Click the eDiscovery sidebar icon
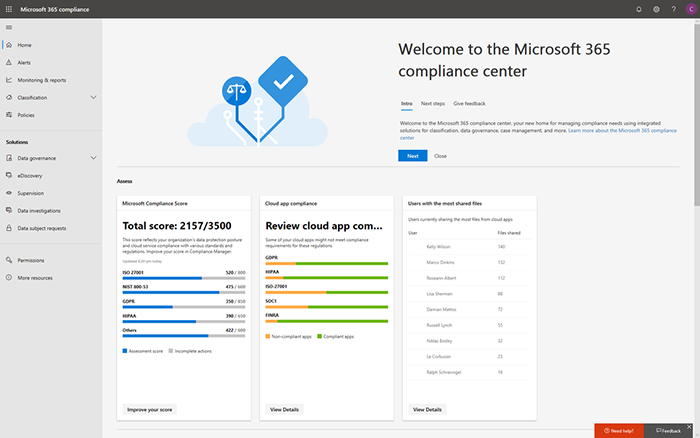Viewport: 700px width, 438px height. [x=9, y=175]
